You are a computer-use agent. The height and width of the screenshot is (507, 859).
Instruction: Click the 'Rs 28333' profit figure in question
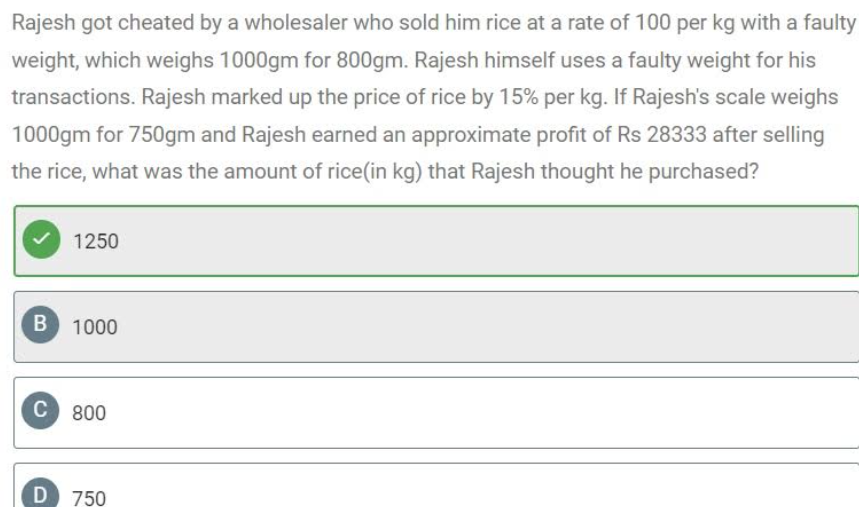pos(662,134)
